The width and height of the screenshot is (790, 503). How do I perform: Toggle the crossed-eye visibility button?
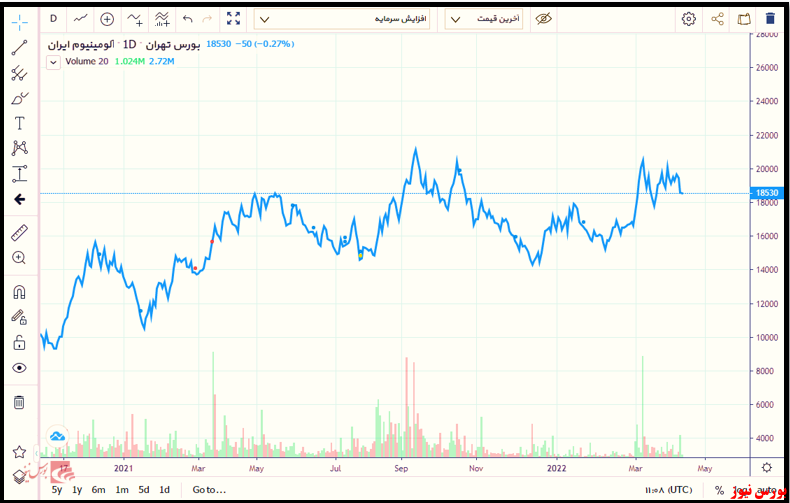(544, 19)
